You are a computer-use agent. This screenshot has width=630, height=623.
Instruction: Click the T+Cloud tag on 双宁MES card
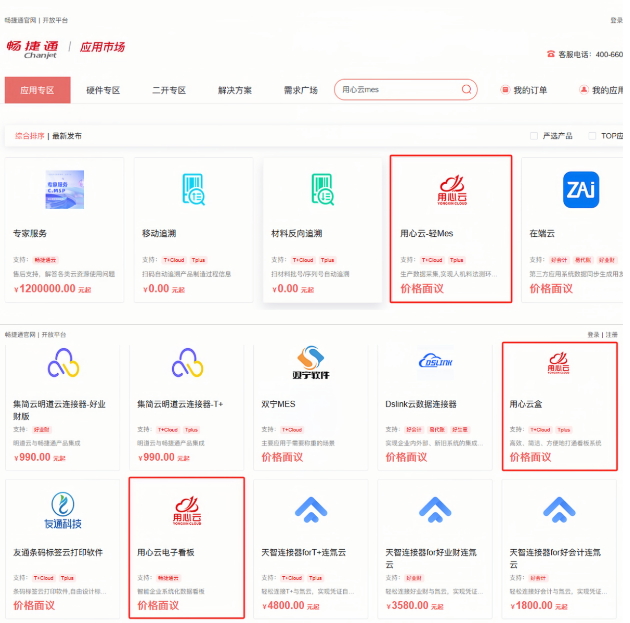[292, 430]
